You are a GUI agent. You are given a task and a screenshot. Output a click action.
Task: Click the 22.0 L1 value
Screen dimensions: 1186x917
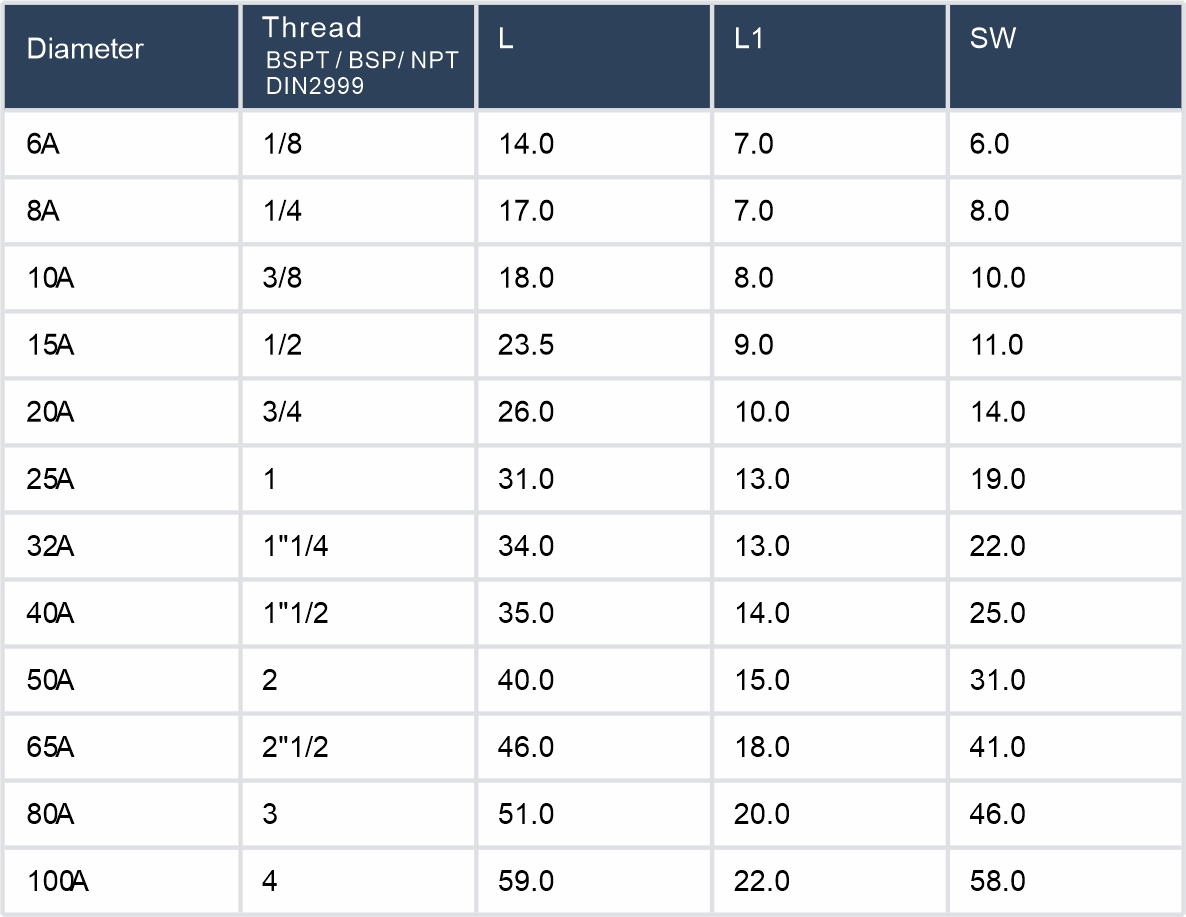[762, 881]
